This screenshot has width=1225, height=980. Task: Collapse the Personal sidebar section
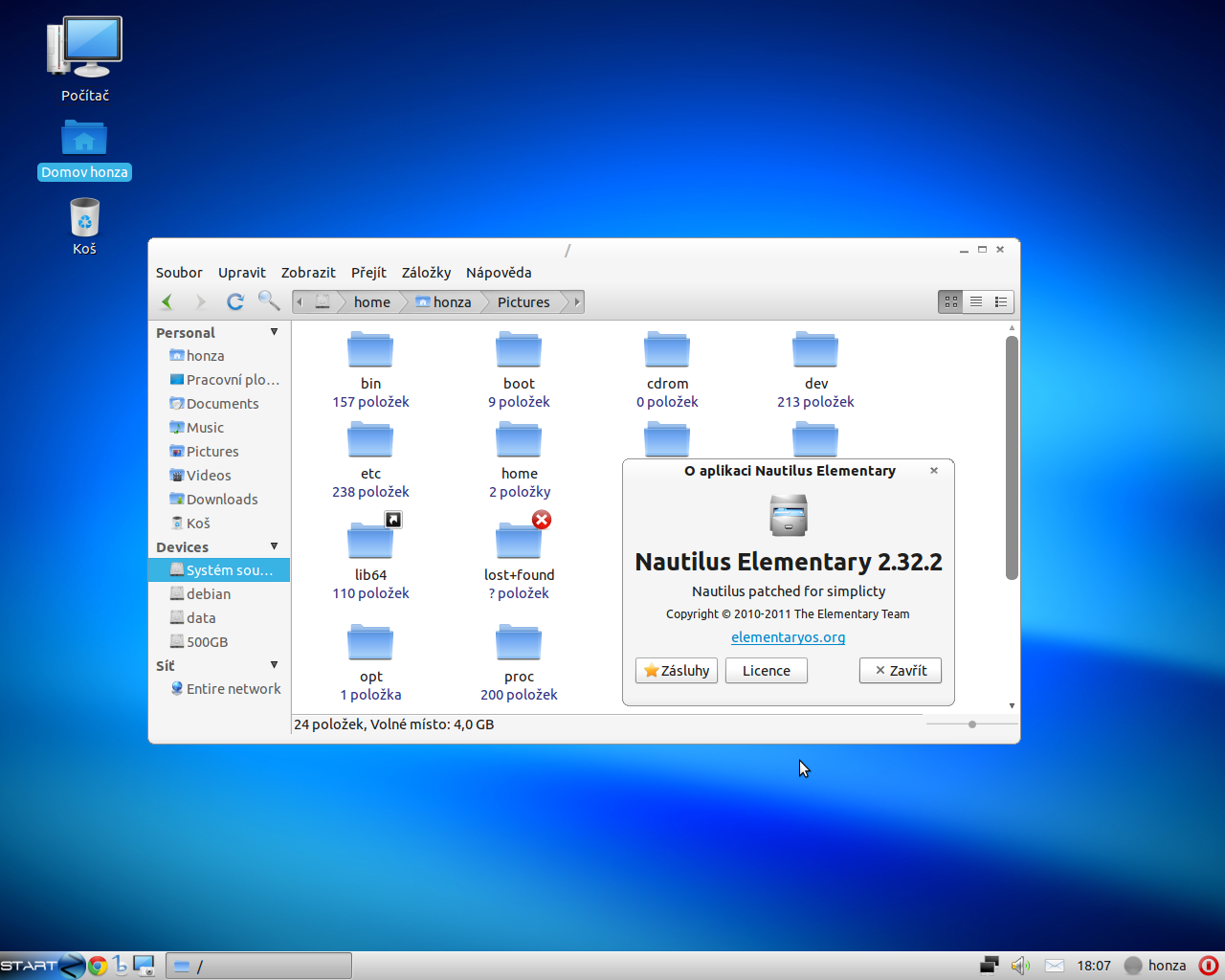(275, 332)
